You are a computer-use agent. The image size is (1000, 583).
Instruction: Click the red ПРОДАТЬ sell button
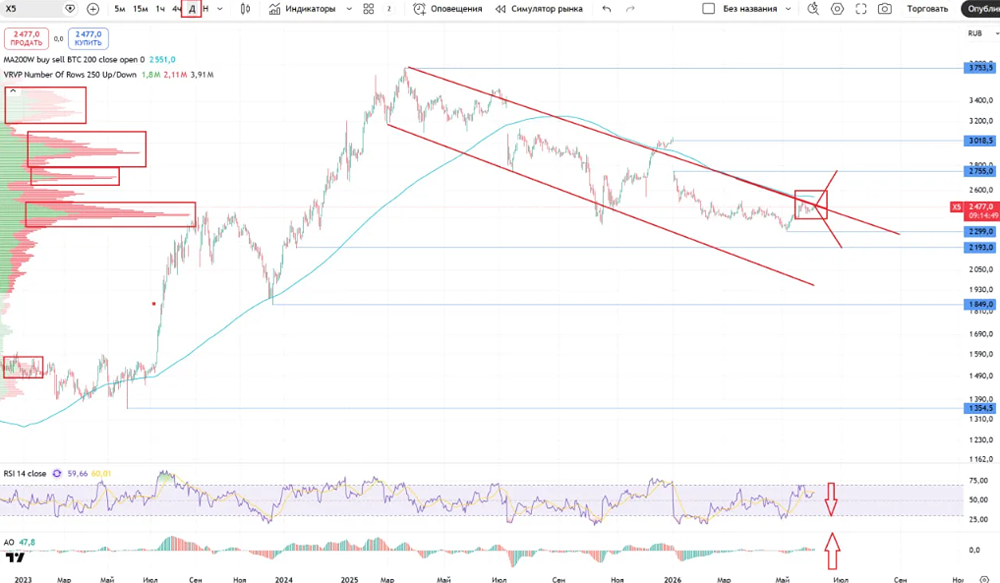26,38
